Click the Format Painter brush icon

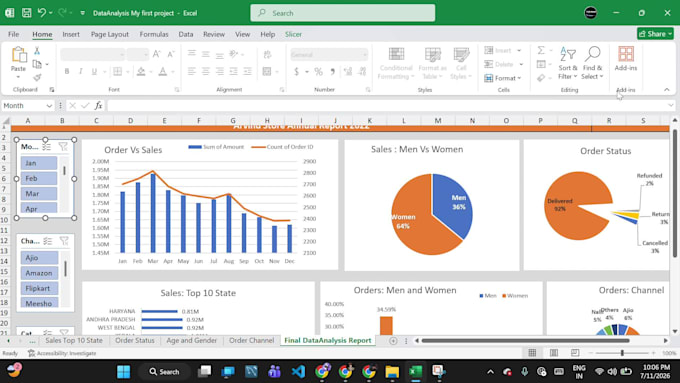[37, 78]
